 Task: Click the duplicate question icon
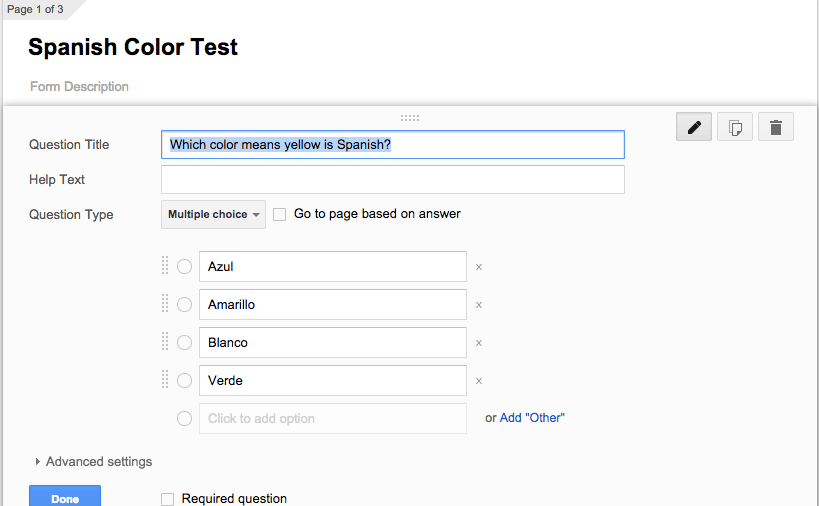click(735, 127)
